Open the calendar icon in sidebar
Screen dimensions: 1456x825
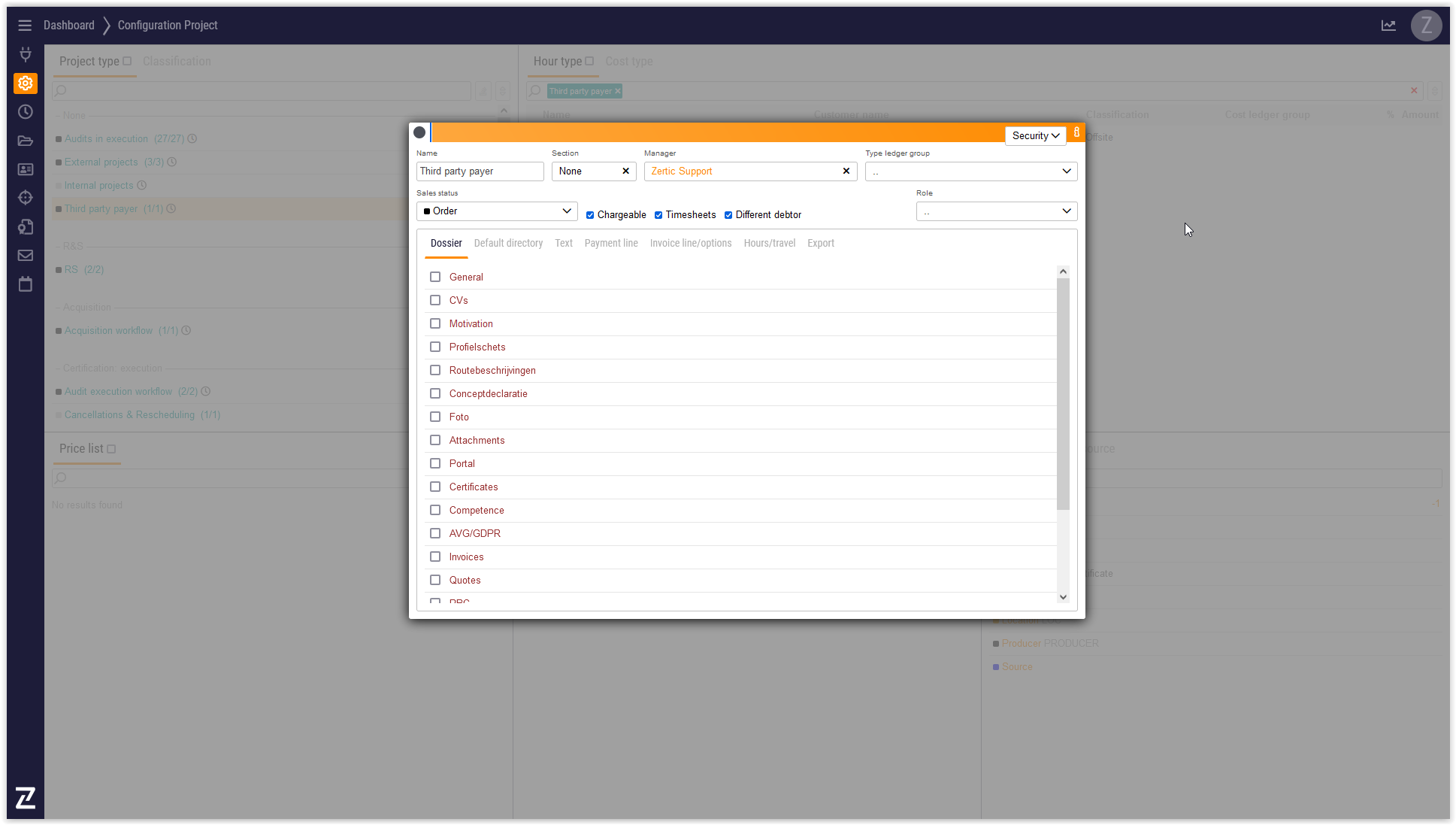click(25, 284)
